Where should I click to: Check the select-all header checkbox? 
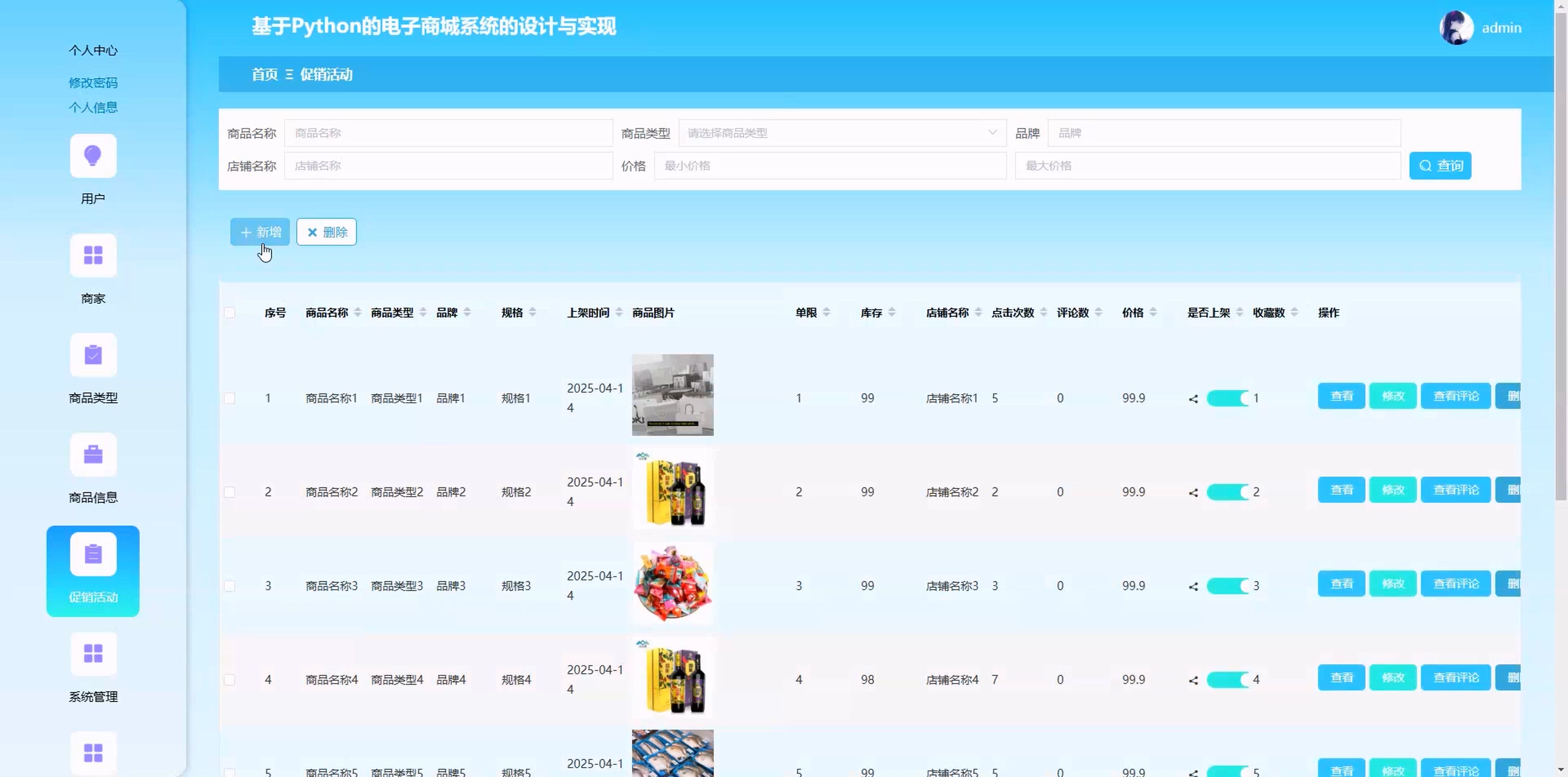(x=230, y=313)
